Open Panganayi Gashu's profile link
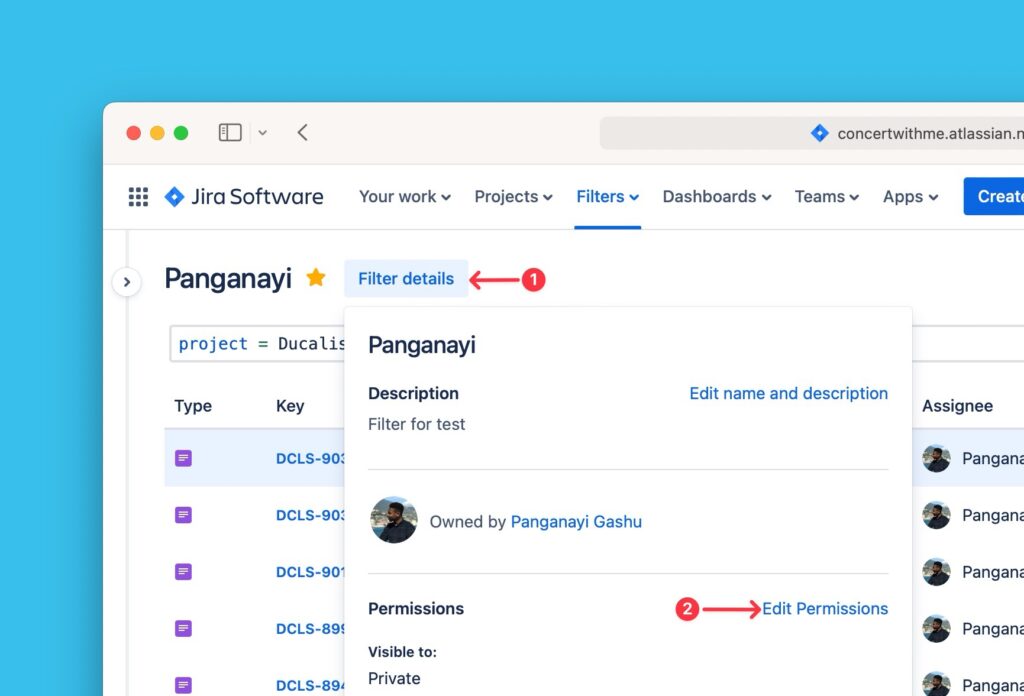Viewport: 1024px width, 696px height. pyautogui.click(x=576, y=521)
